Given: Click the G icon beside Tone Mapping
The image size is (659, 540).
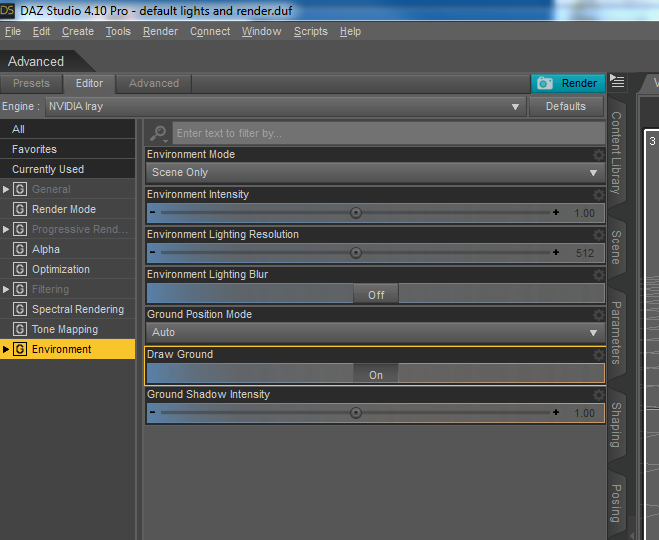Looking at the screenshot, I should tap(20, 329).
